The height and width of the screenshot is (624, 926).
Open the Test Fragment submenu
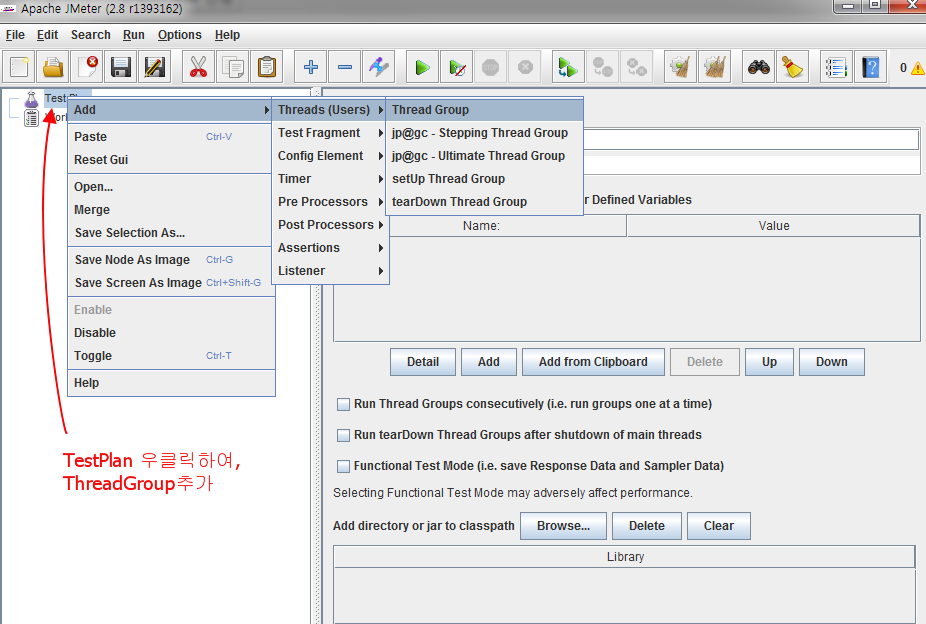click(330, 133)
